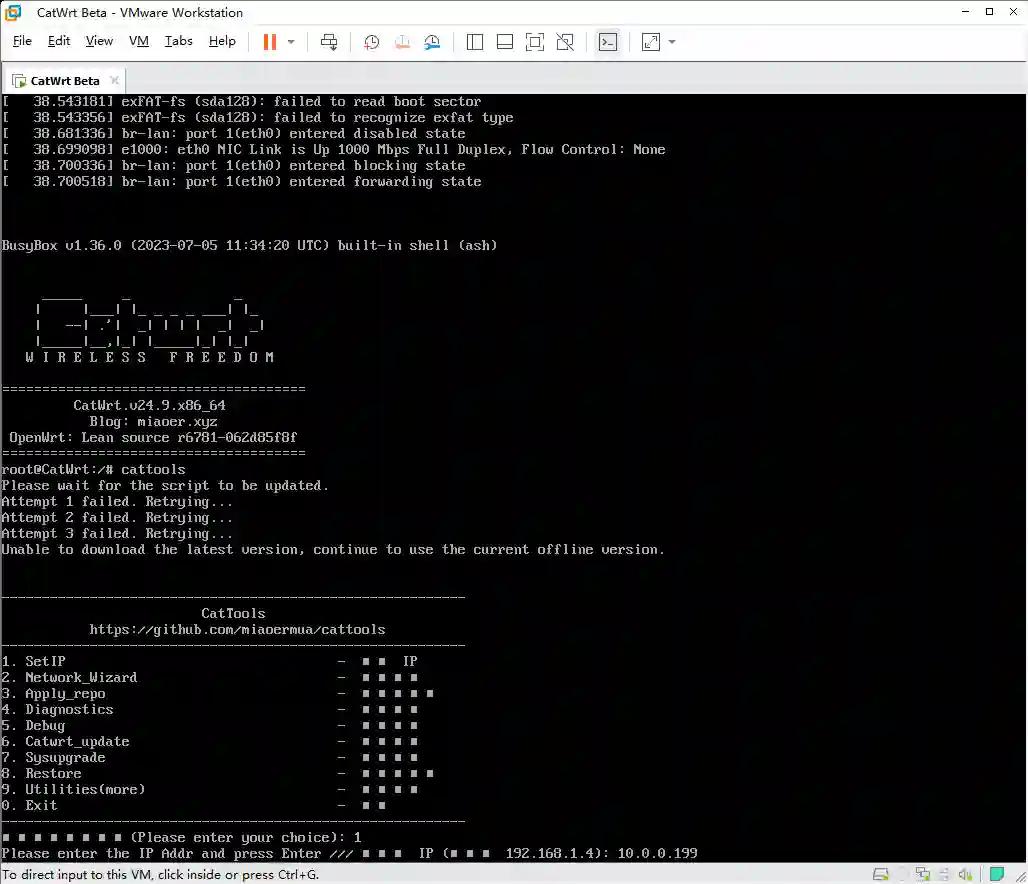
Task: Click the '2. Network_Wizard' menu line
Action: point(210,677)
